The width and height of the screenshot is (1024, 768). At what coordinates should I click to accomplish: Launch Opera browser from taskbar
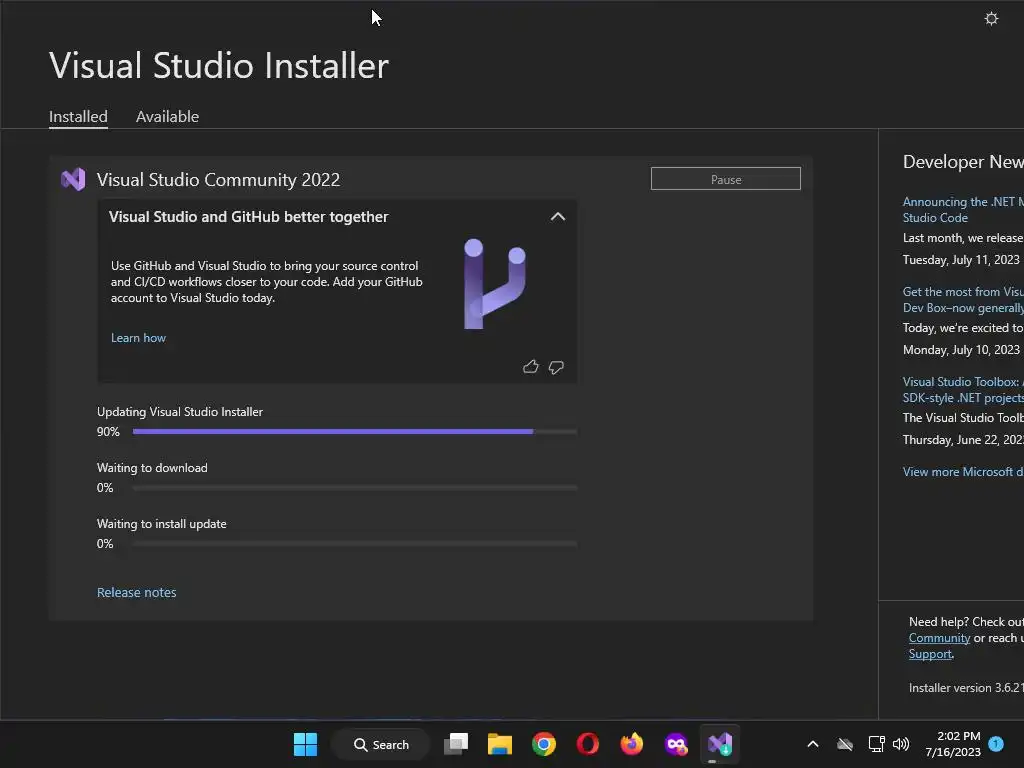[588, 744]
